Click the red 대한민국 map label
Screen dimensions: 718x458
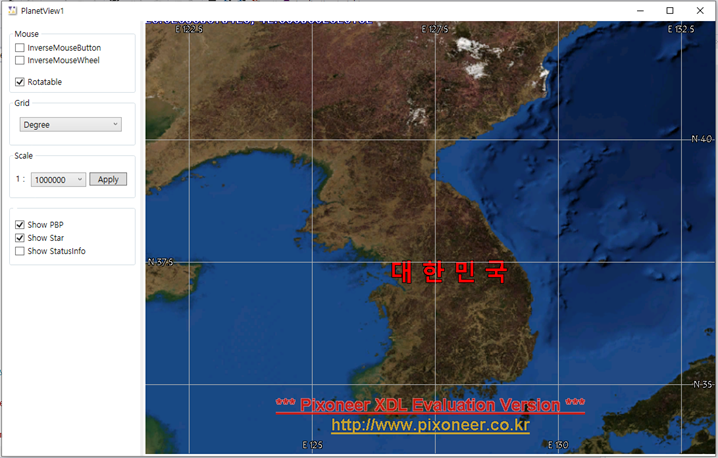[x=449, y=272]
